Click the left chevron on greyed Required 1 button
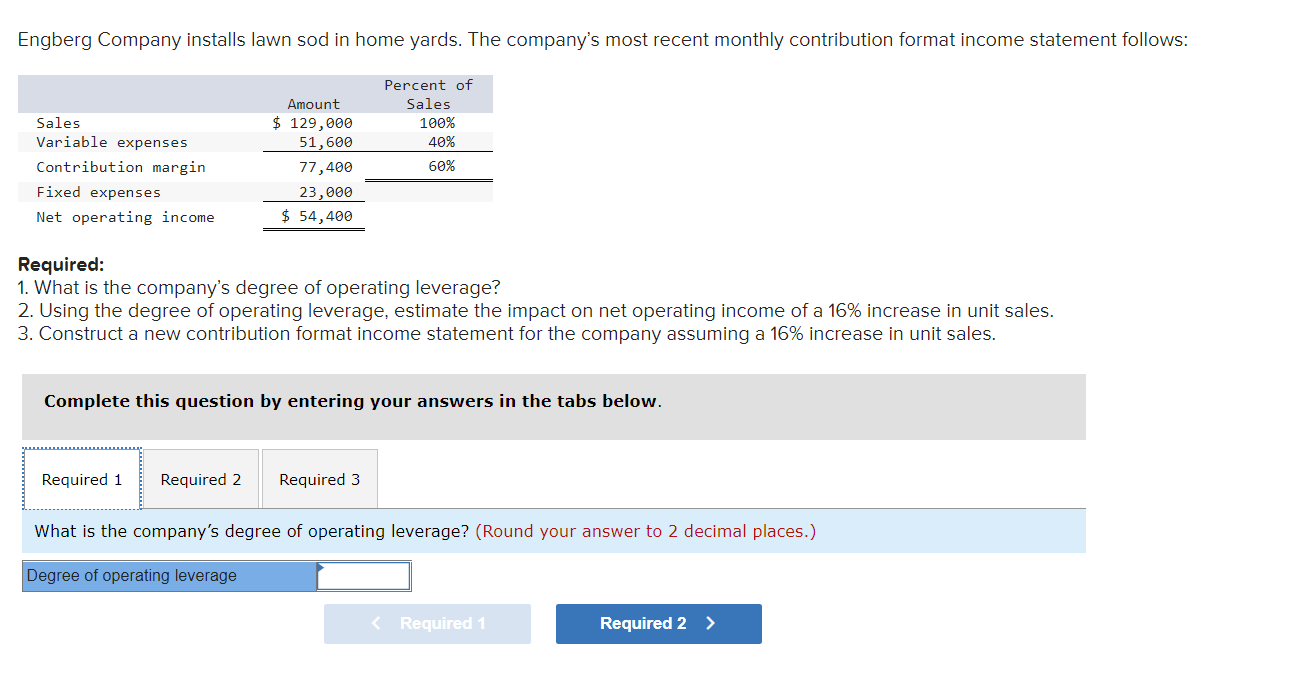Screen dimensions: 1306x693 (x=376, y=623)
